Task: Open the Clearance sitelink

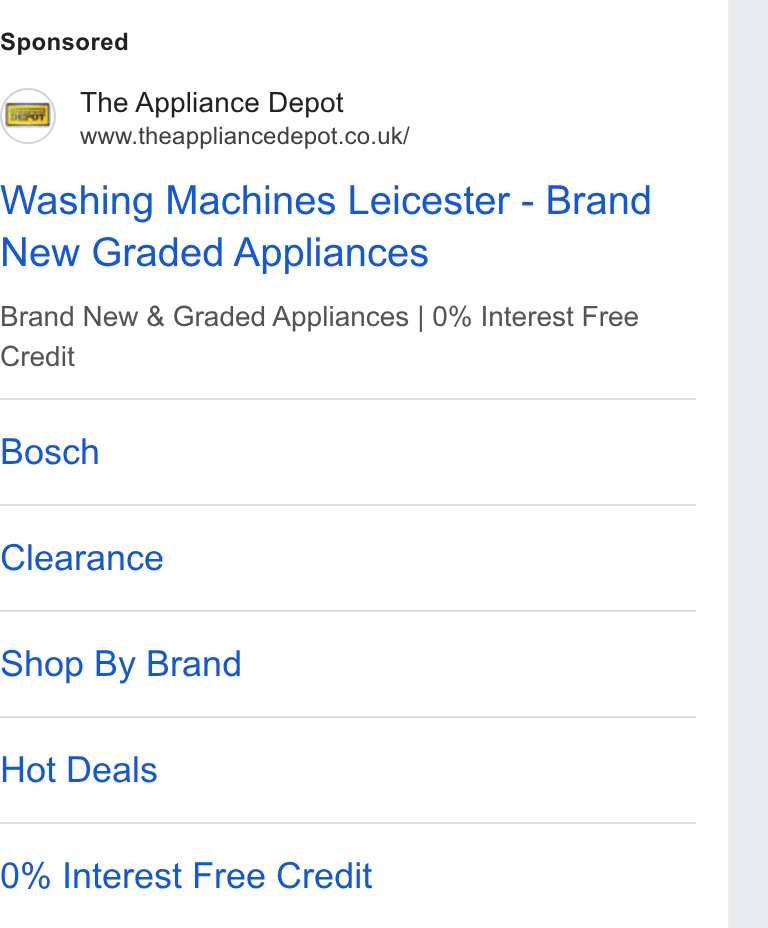Action: coord(82,558)
